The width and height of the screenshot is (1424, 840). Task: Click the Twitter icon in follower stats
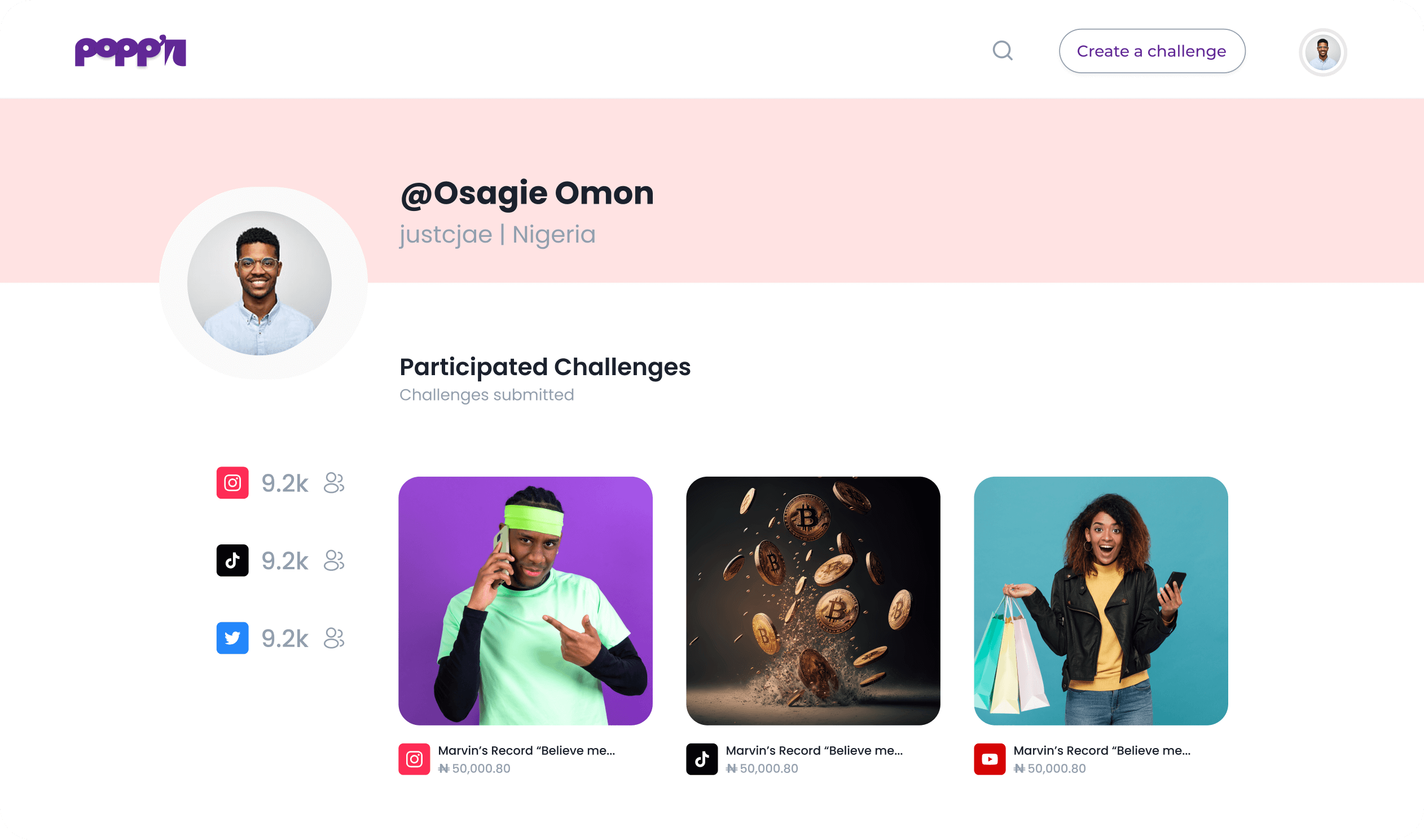coord(232,638)
